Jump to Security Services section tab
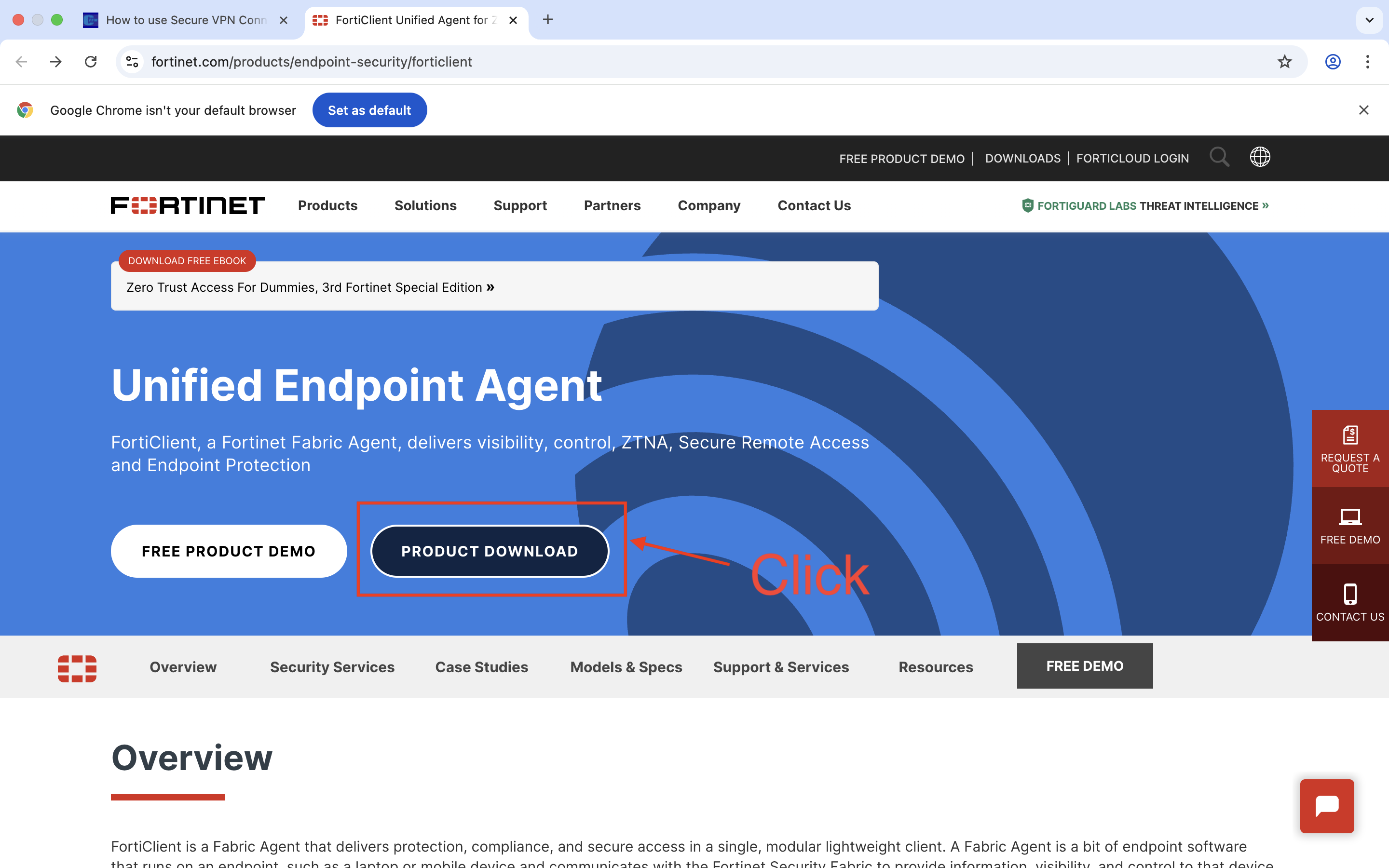Image resolution: width=1389 pixels, height=868 pixels. click(x=332, y=667)
